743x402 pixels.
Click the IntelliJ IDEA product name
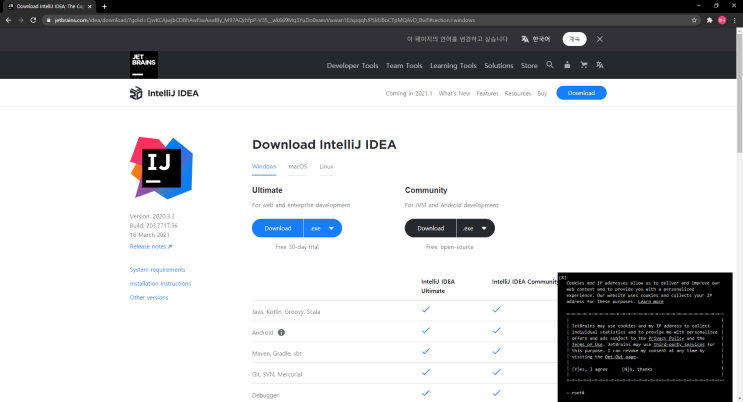coord(173,93)
